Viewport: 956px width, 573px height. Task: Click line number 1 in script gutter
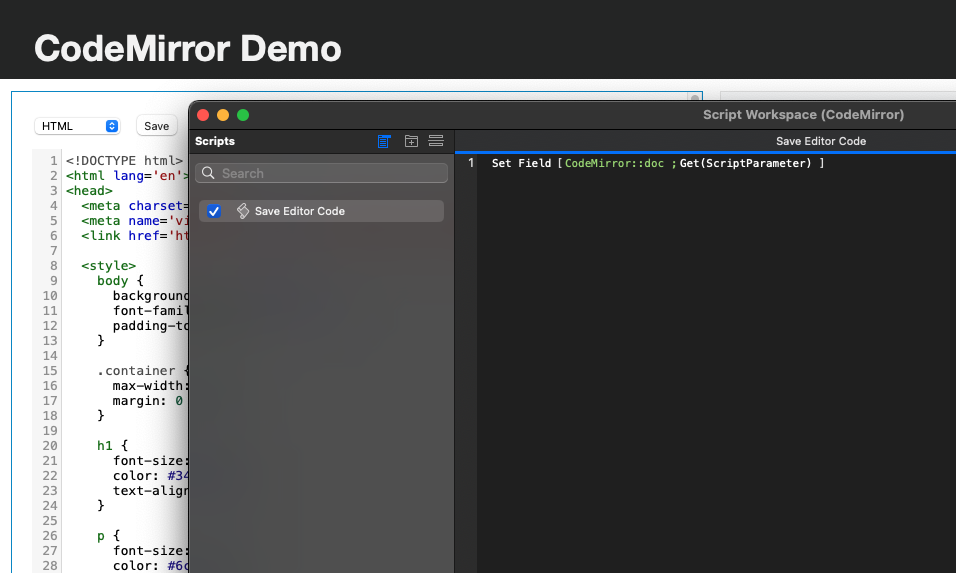471,163
